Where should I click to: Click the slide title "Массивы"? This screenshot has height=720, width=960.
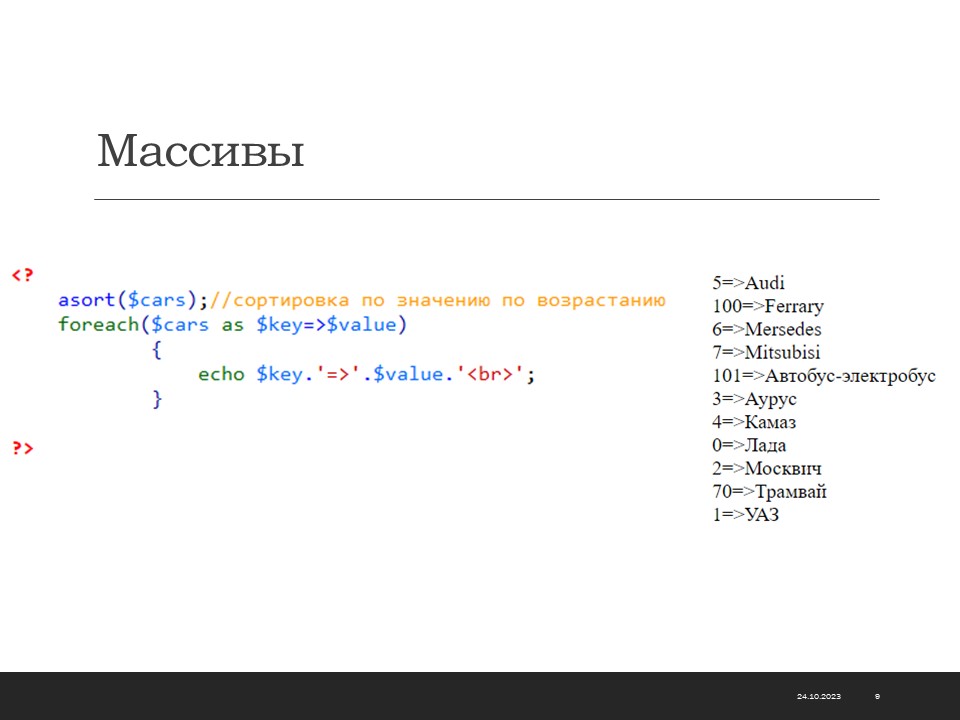click(200, 152)
